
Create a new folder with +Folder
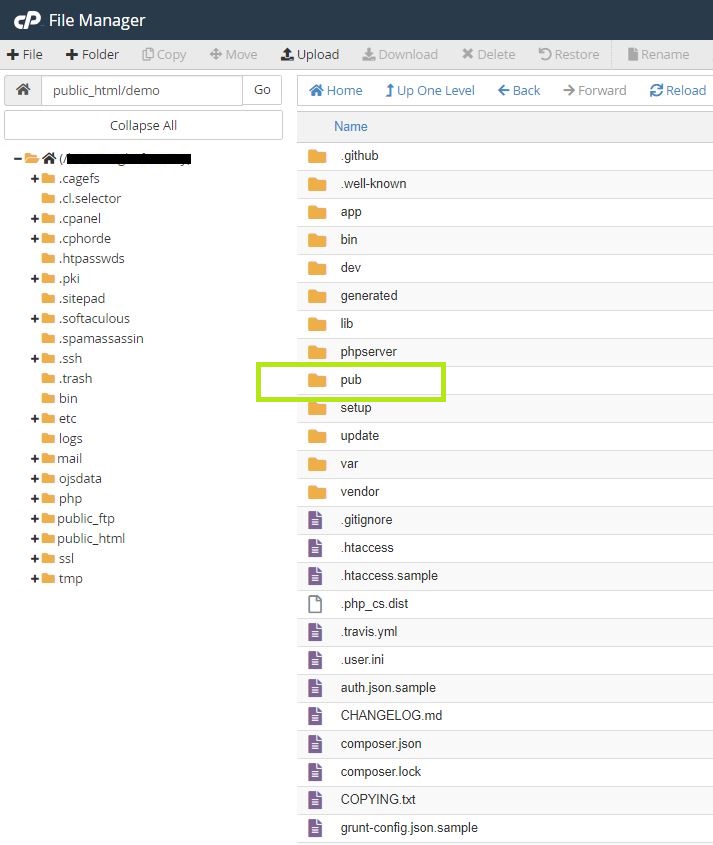92,54
